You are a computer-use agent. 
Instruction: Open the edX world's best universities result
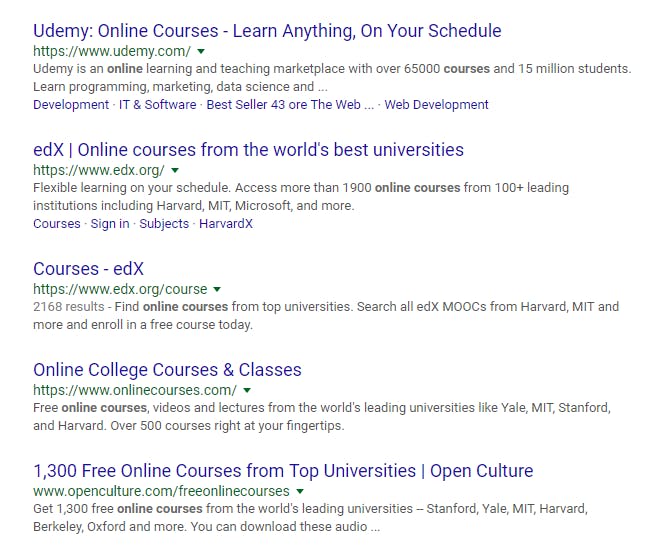point(248,150)
